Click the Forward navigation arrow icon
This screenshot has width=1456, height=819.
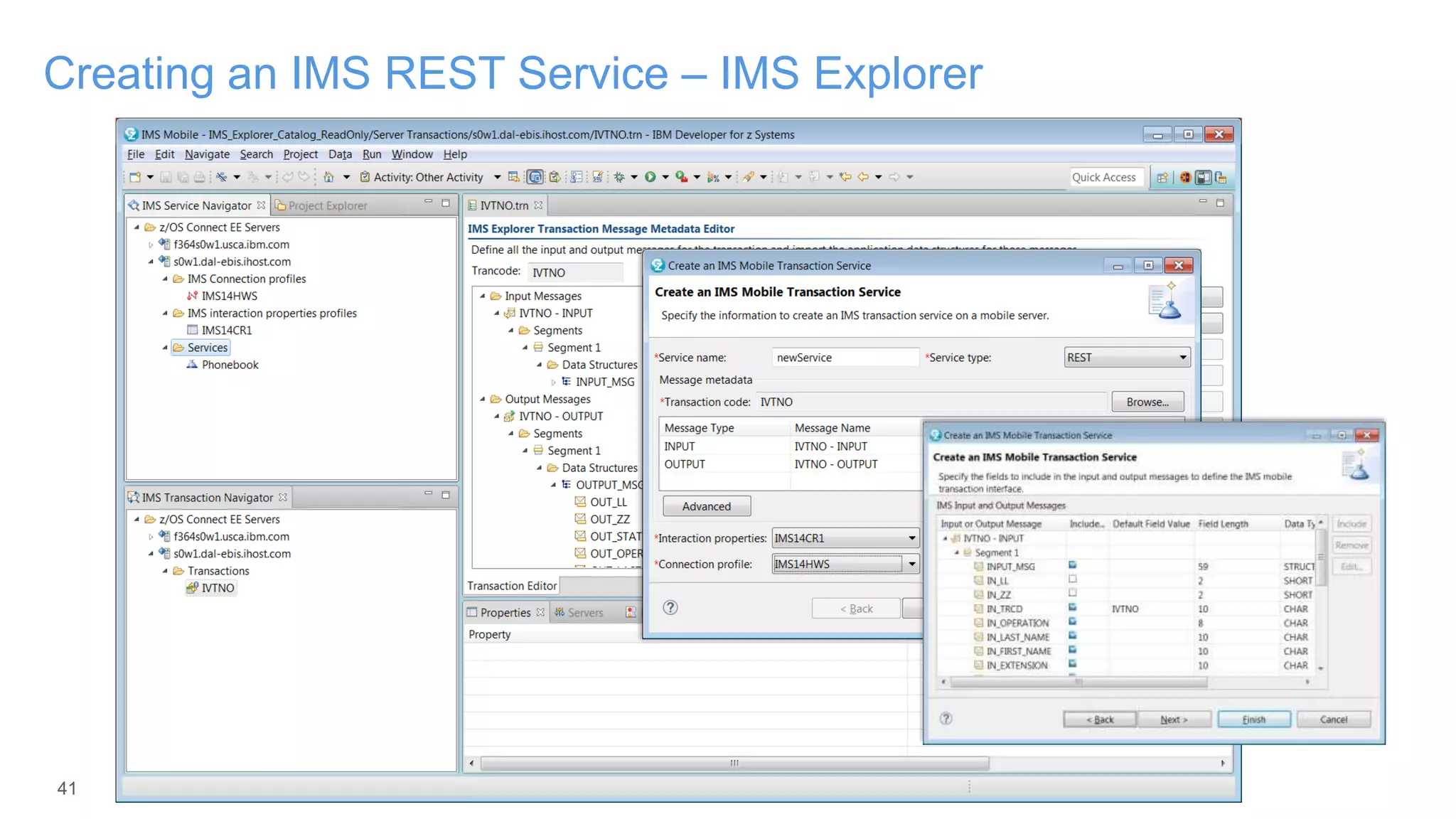[894, 177]
